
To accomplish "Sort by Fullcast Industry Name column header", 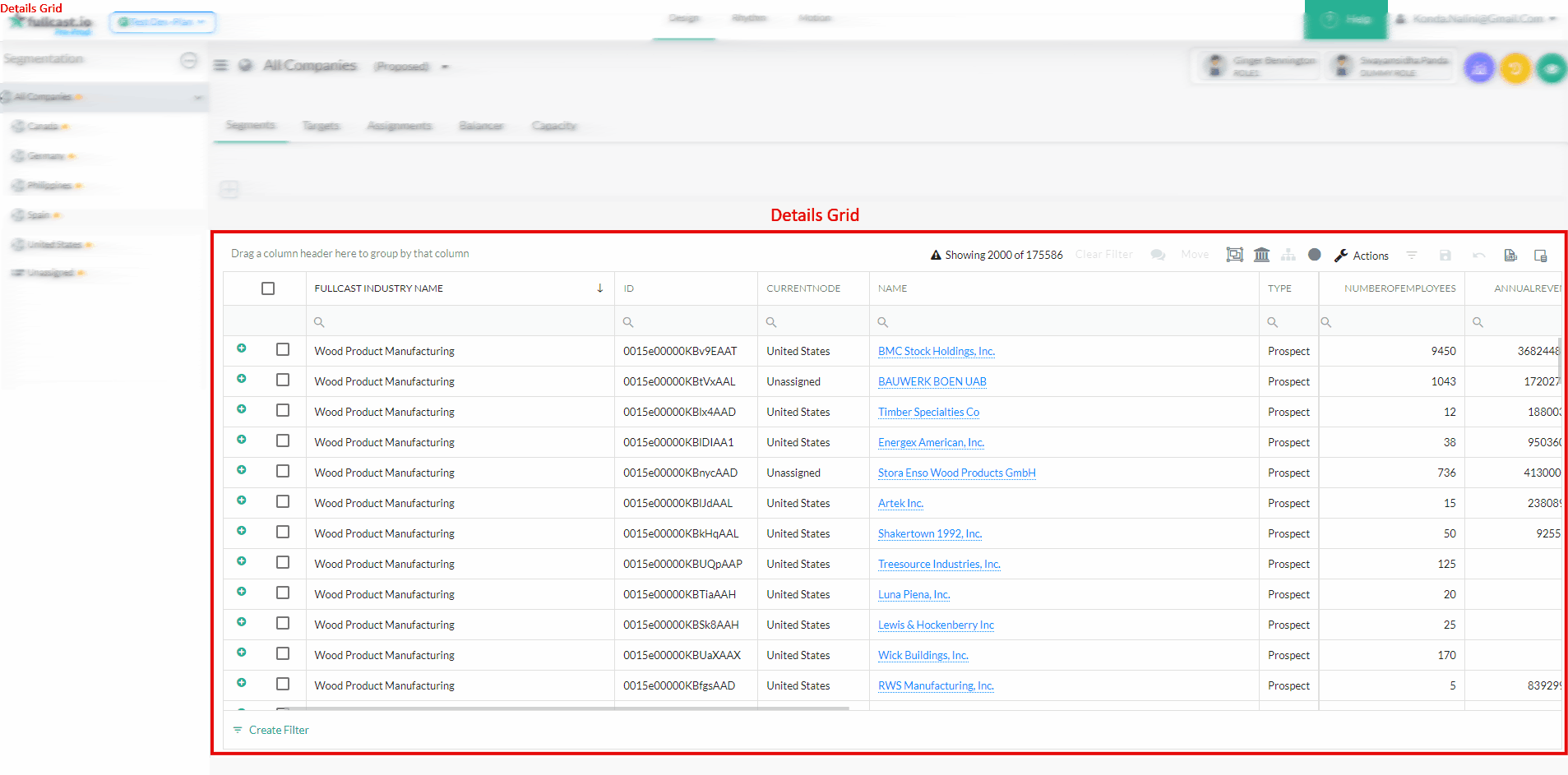I will tap(460, 288).
